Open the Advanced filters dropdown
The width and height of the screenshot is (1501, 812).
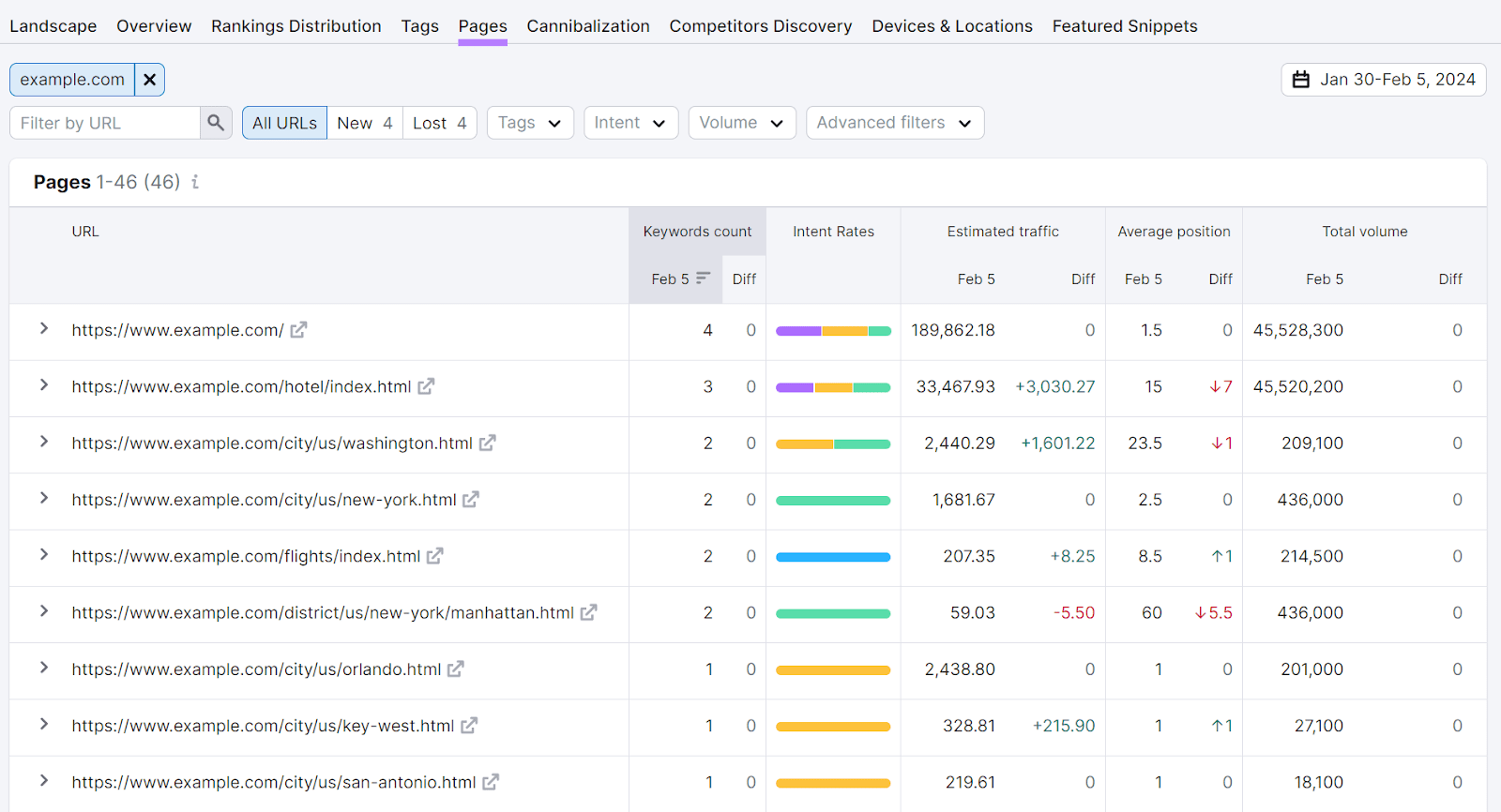(895, 123)
